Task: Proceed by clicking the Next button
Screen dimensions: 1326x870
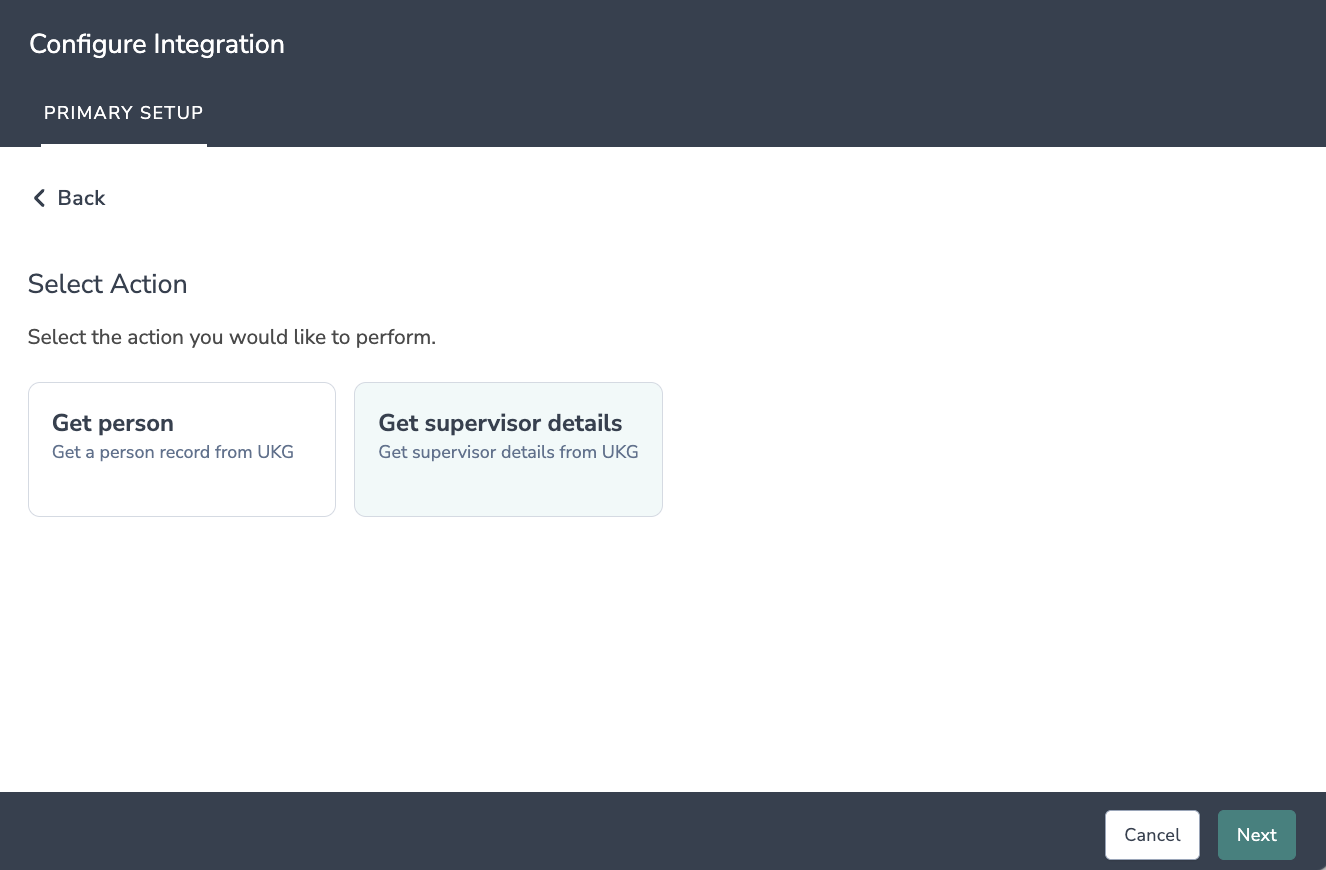Action: (x=1256, y=835)
